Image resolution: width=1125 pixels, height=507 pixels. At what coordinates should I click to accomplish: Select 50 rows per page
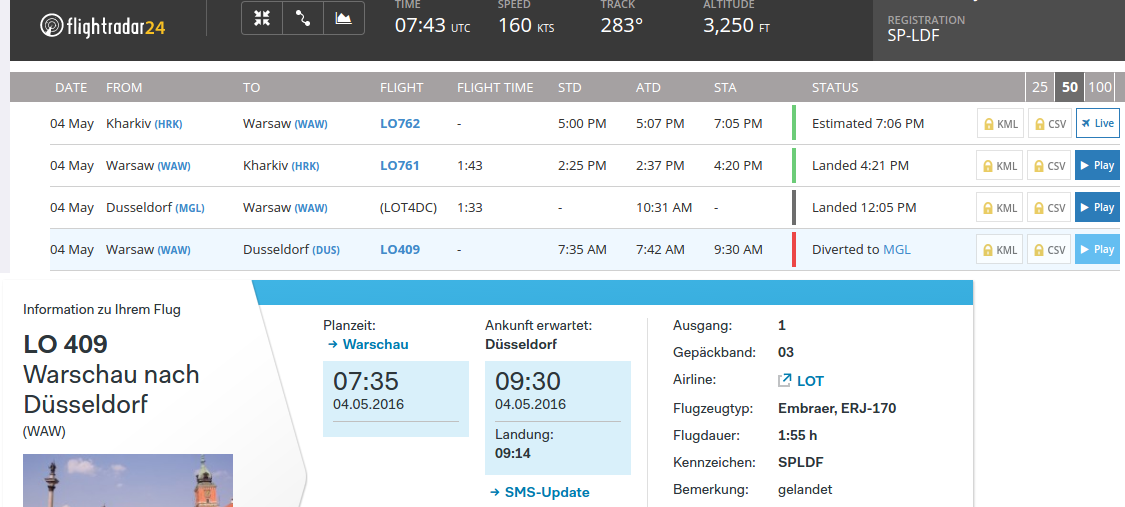[x=1070, y=87]
